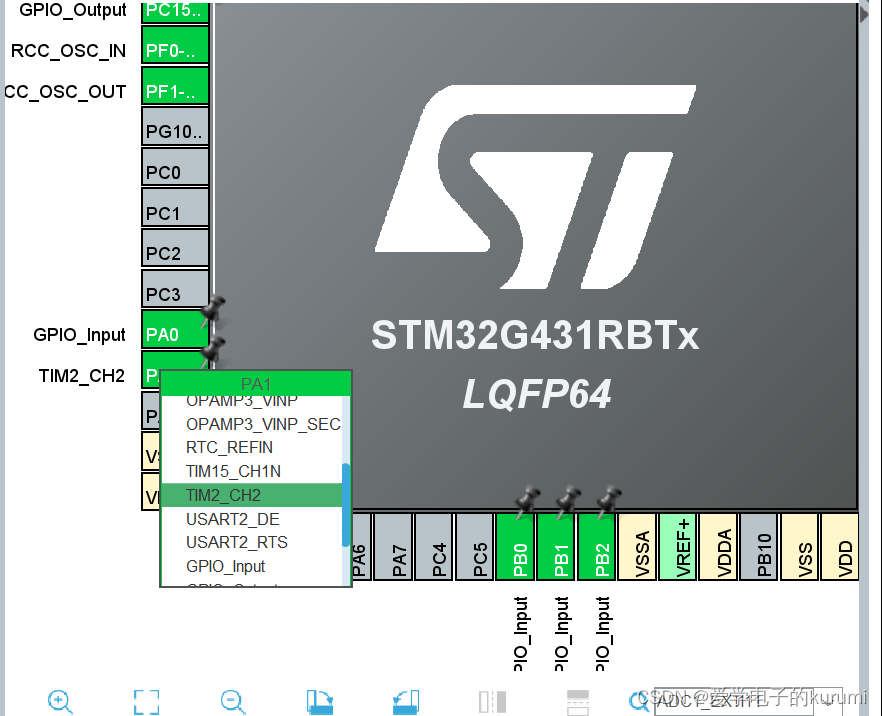Click the RCC_OSC_IN pin label
The width and height of the screenshot is (882, 716).
[x=68, y=51]
